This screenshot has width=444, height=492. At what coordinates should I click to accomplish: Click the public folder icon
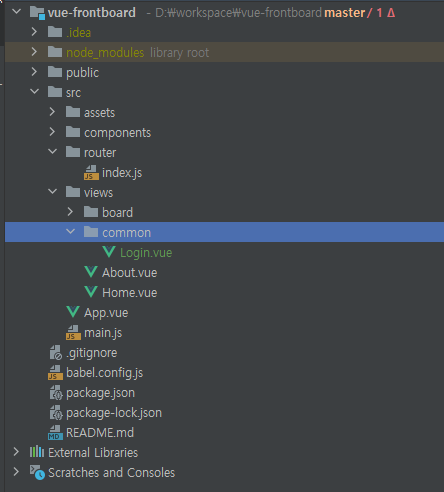pos(55,72)
